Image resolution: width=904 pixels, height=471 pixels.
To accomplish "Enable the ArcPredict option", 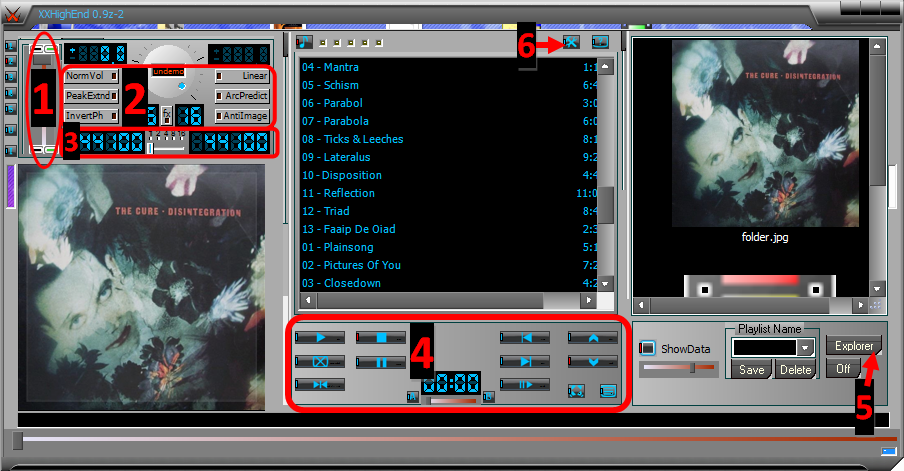I will click(x=242, y=96).
